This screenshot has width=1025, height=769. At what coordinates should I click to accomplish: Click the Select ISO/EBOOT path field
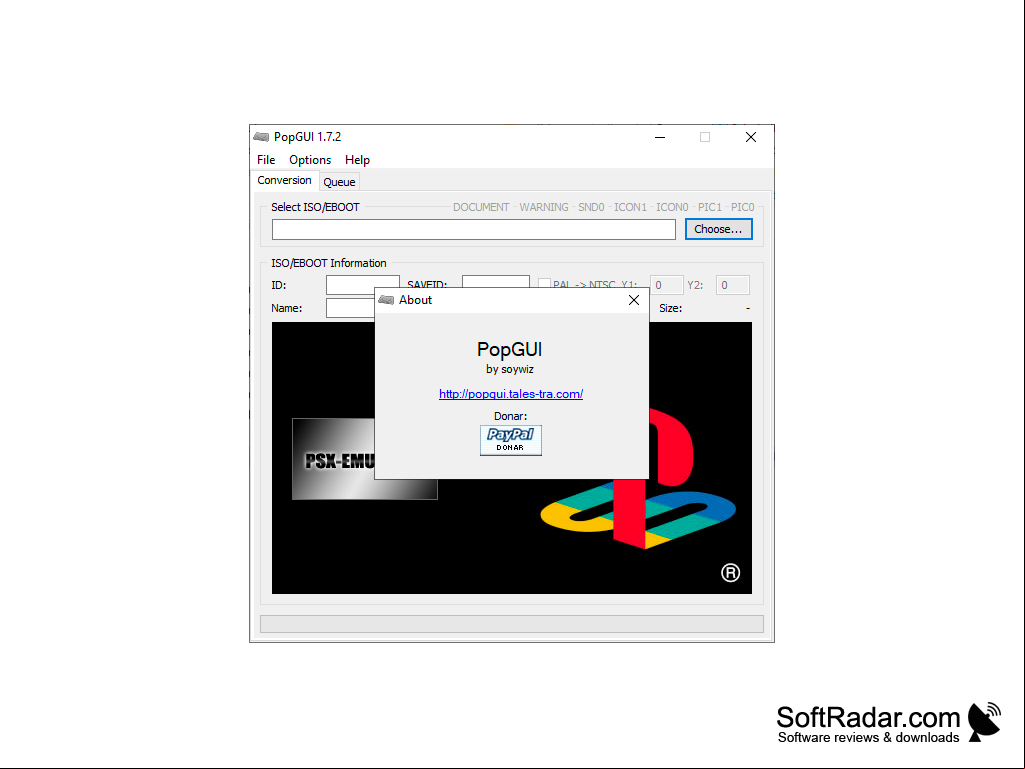pos(474,230)
